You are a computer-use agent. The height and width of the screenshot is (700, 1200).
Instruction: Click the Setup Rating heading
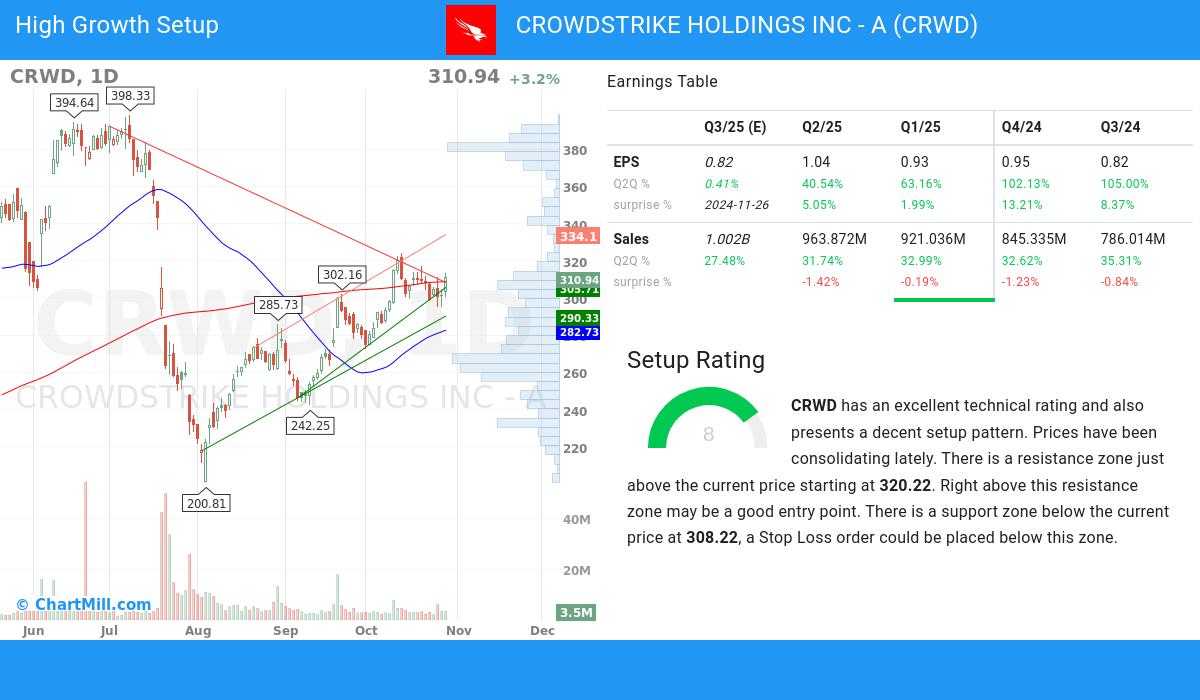pyautogui.click(x=696, y=360)
